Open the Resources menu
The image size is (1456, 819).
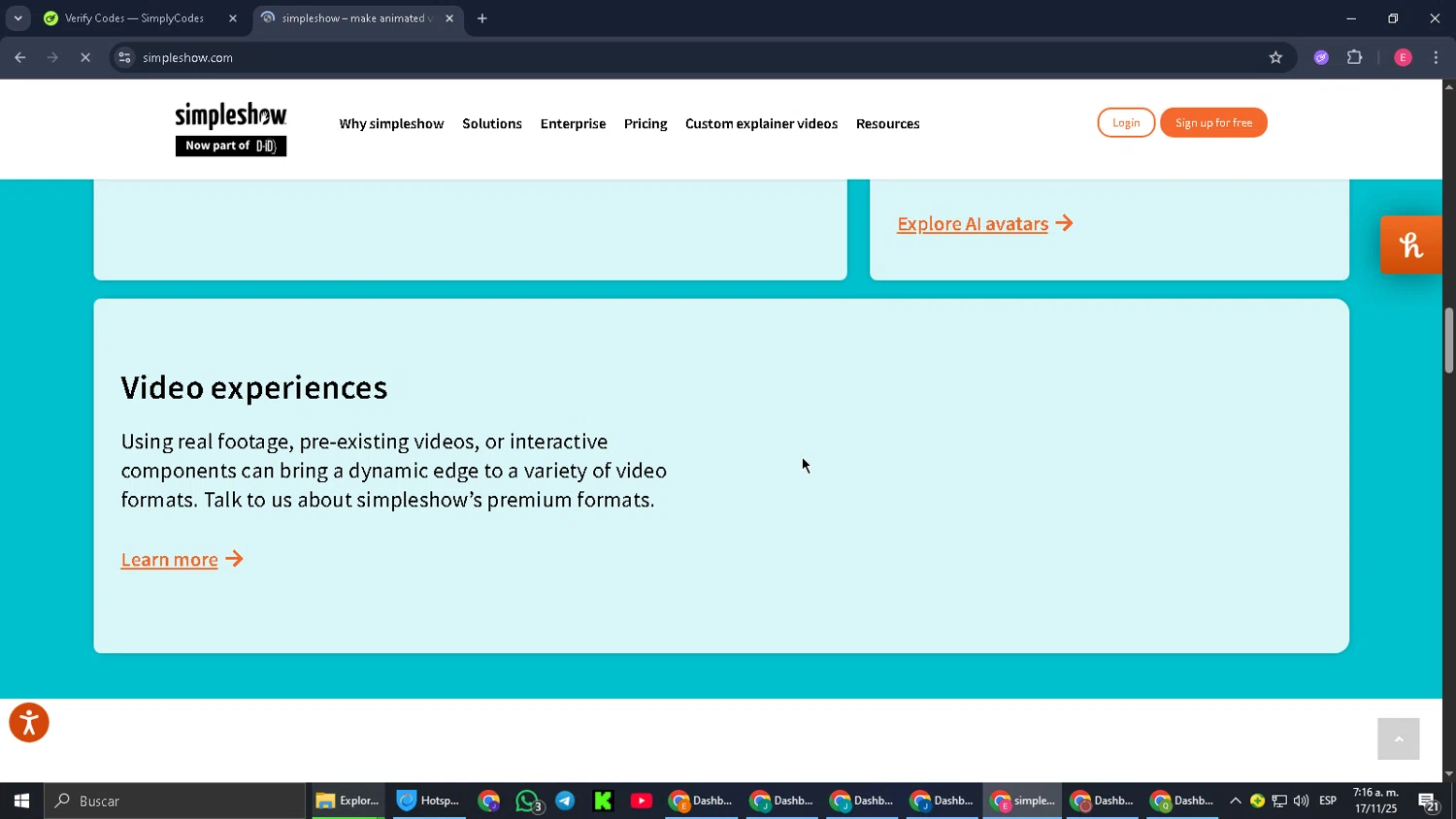(888, 124)
